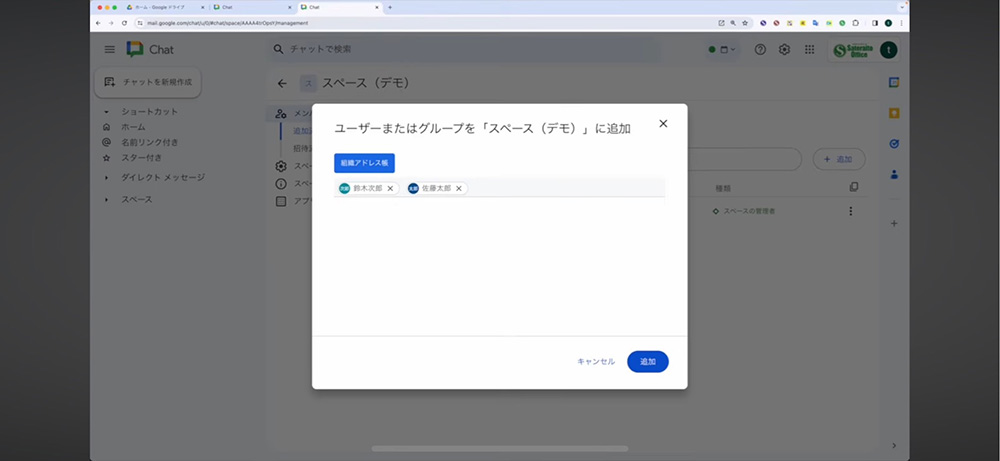Click the copy icon above member list
This screenshot has width=1000, height=461.
[854, 187]
